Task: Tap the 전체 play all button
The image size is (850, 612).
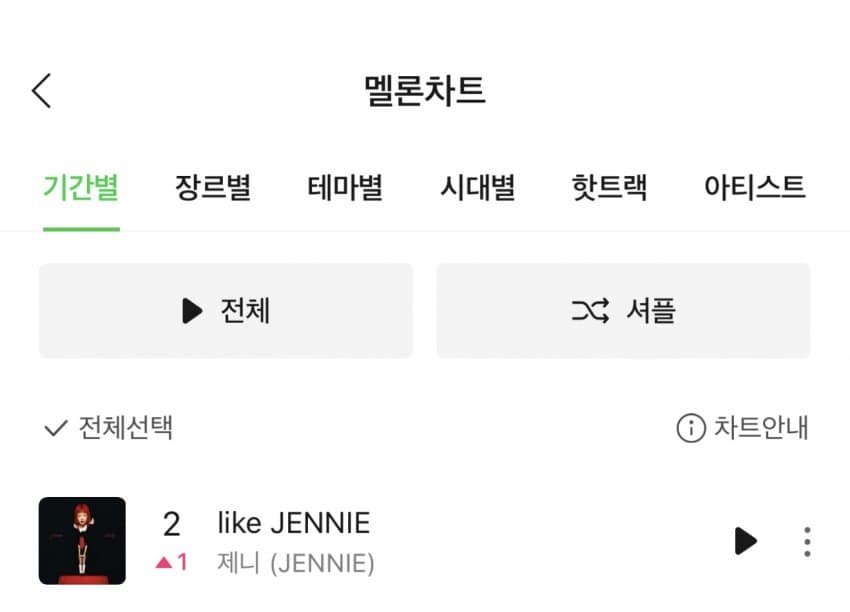Action: [x=226, y=311]
